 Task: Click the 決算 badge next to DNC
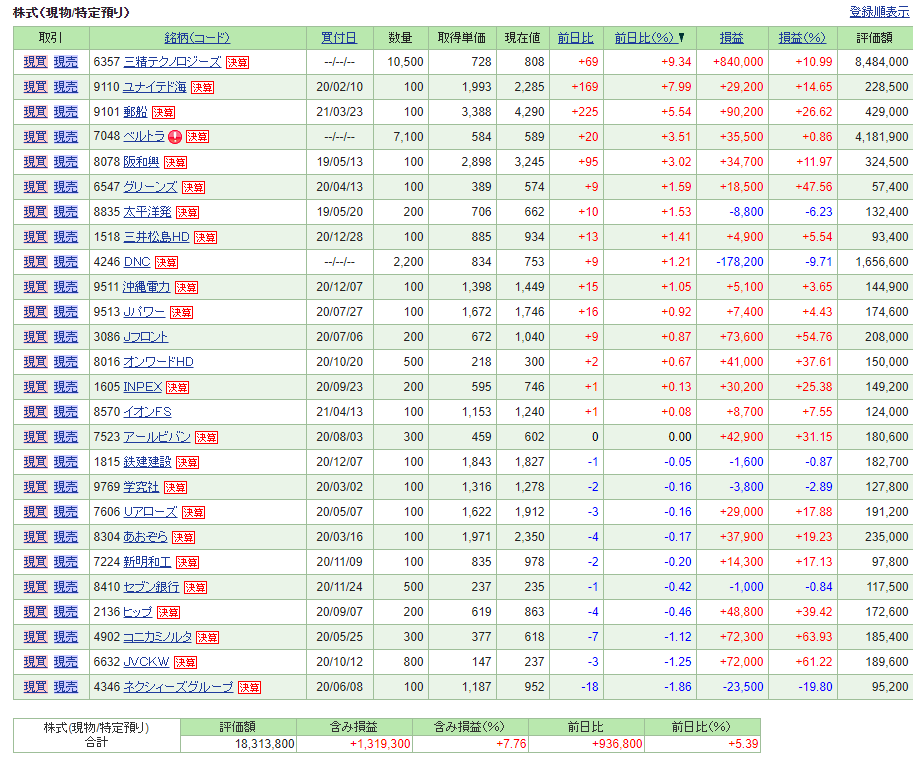pyautogui.click(x=167, y=263)
